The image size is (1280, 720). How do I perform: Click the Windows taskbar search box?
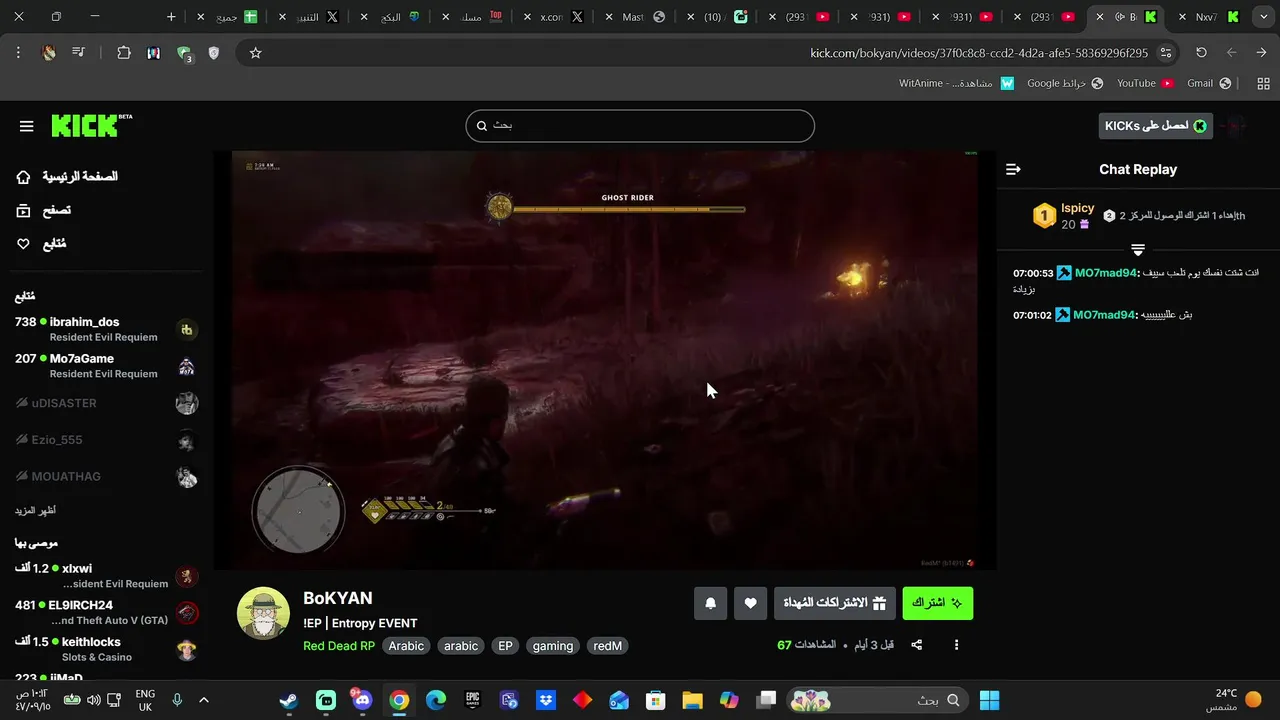878,700
